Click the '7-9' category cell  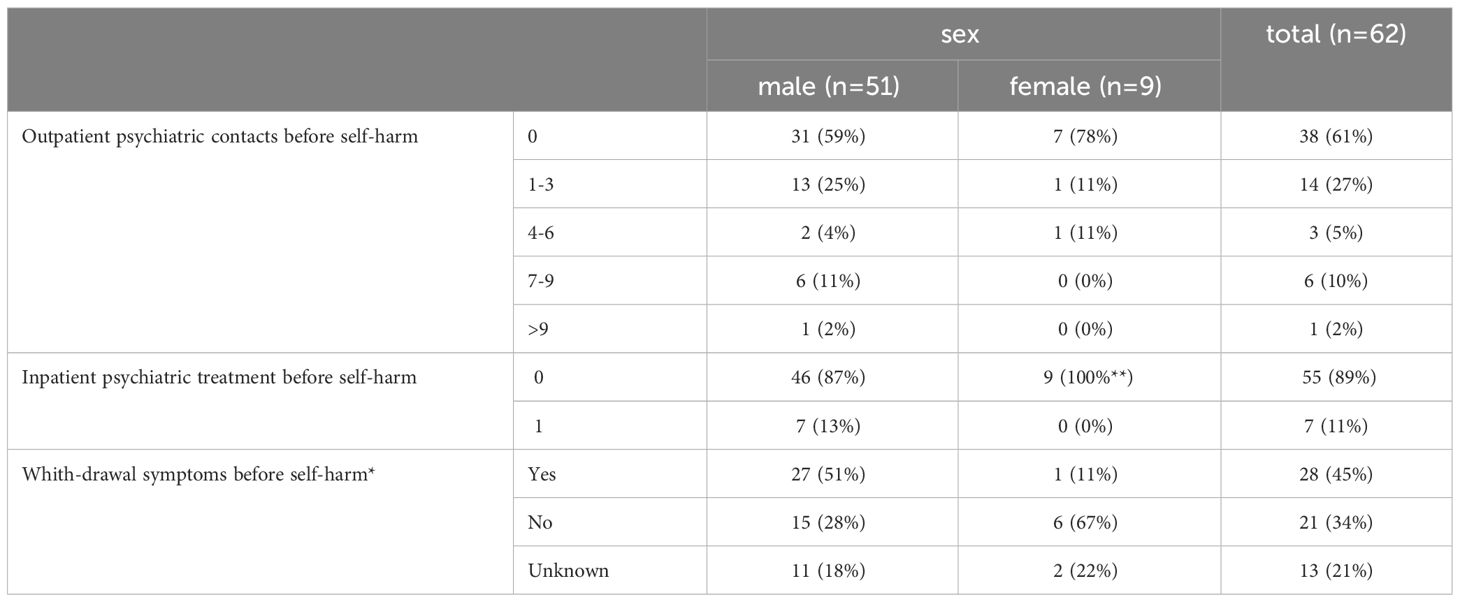point(610,281)
